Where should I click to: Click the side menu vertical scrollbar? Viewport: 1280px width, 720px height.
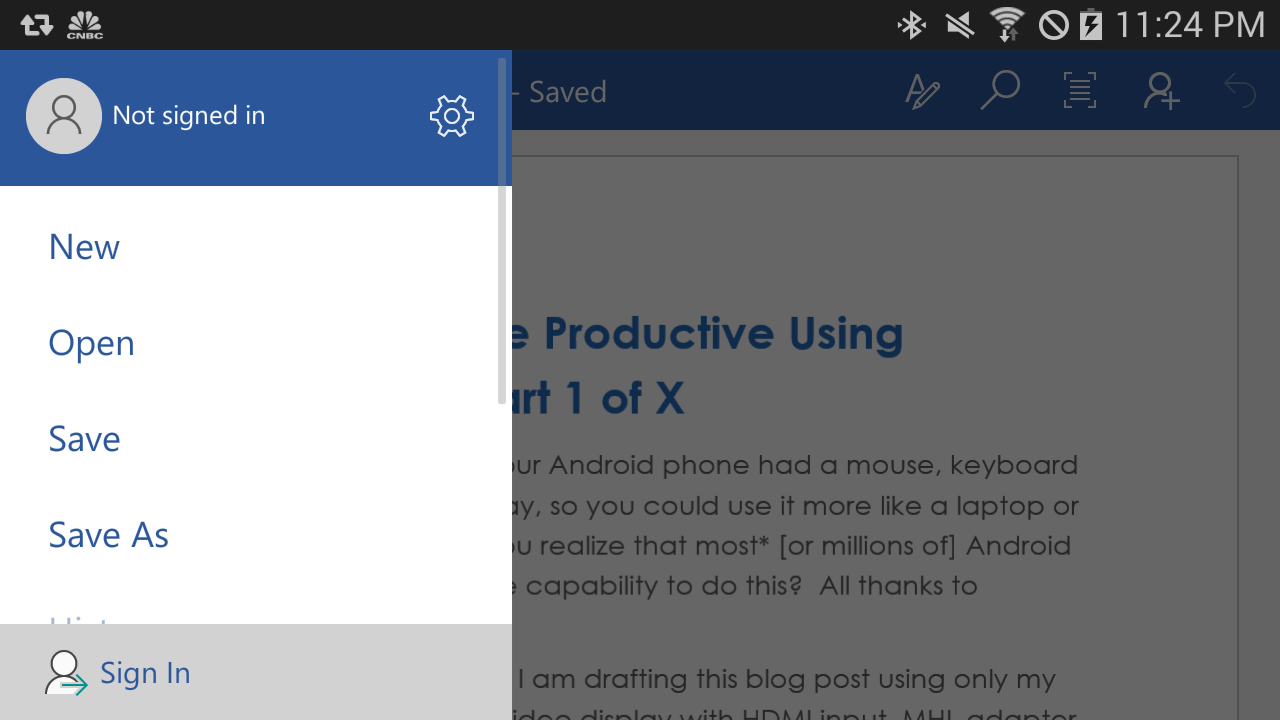502,230
